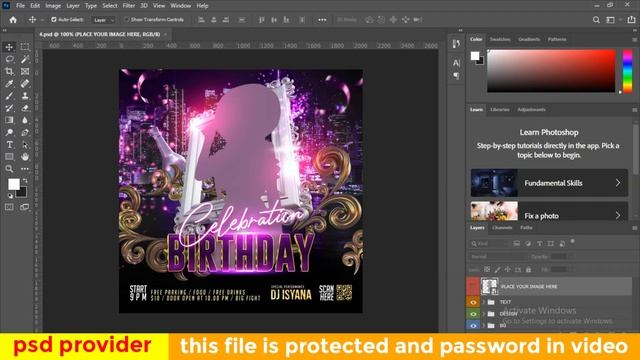The width and height of the screenshot is (640, 360).
Task: Filter layers by adjustment layers icon
Action: click(528, 244)
